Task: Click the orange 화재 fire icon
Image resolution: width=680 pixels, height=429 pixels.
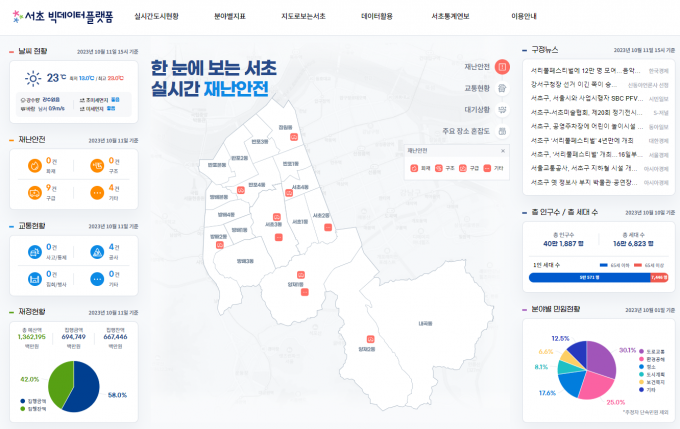Action: (x=35, y=164)
